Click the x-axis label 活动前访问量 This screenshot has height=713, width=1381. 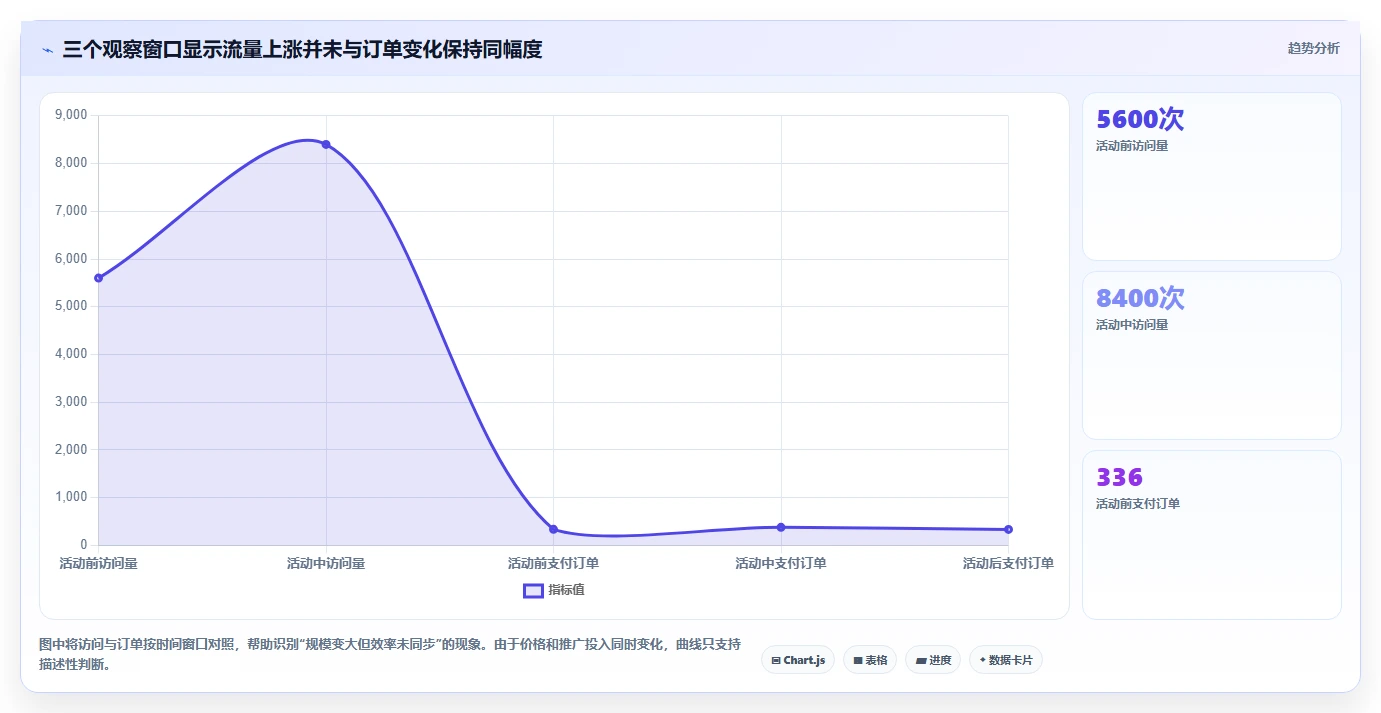pyautogui.click(x=98, y=564)
